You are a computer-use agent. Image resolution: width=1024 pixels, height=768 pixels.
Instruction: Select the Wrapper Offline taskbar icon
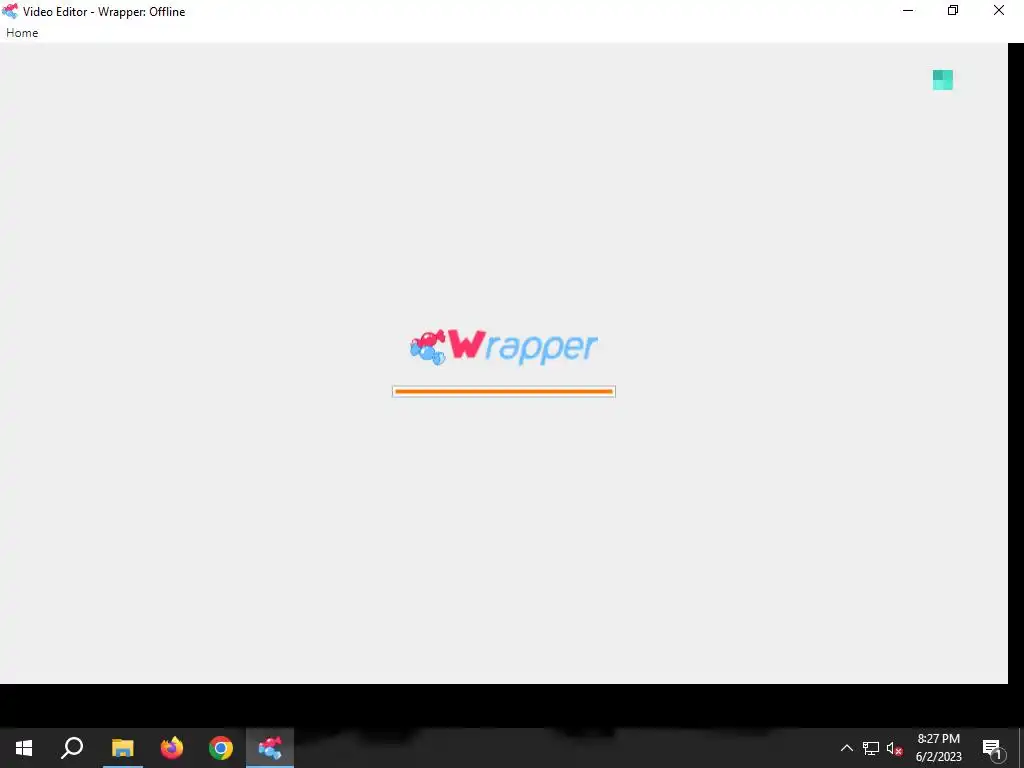[x=270, y=748]
